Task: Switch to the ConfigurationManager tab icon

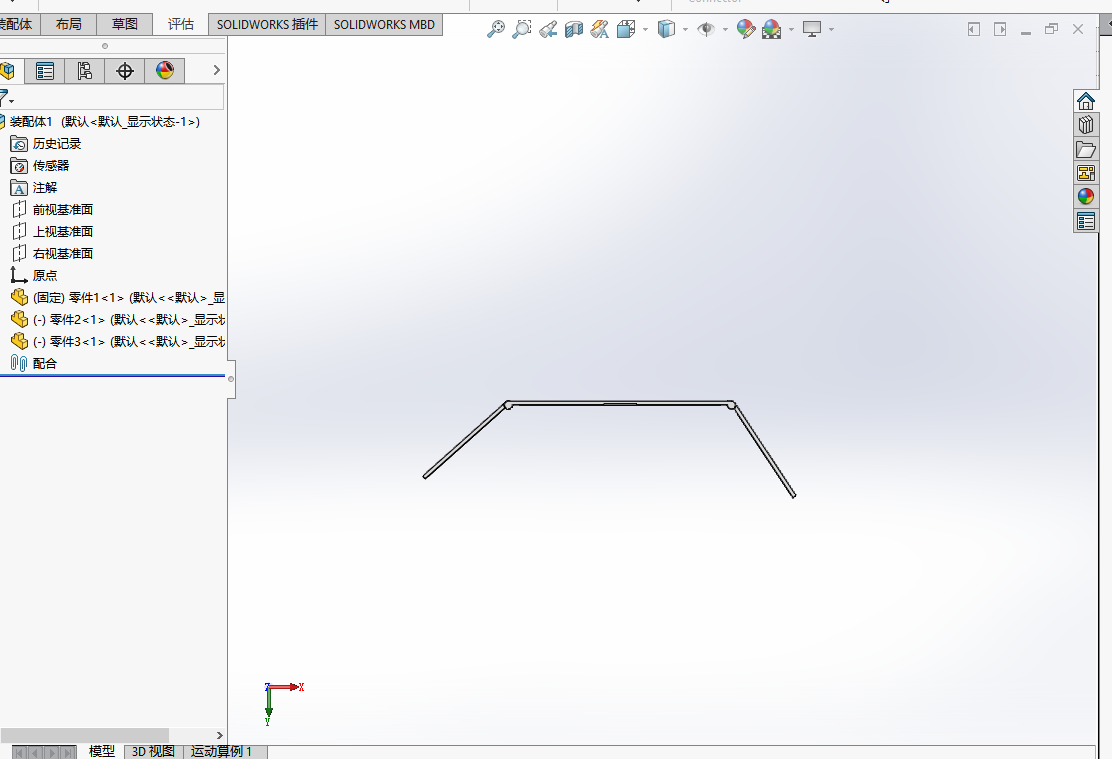Action: [x=84, y=70]
